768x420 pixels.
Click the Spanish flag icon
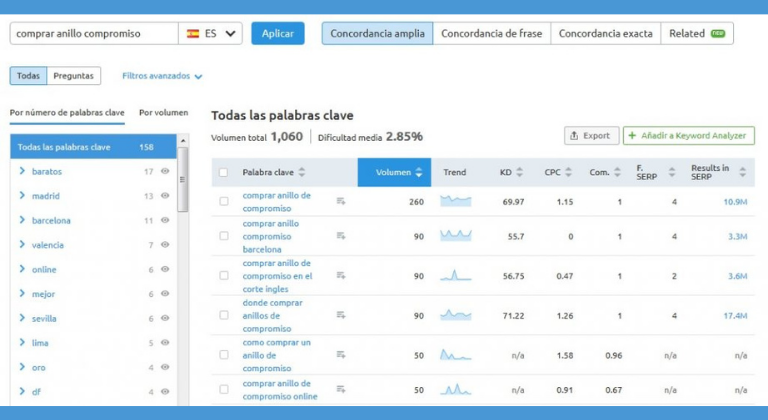193,34
